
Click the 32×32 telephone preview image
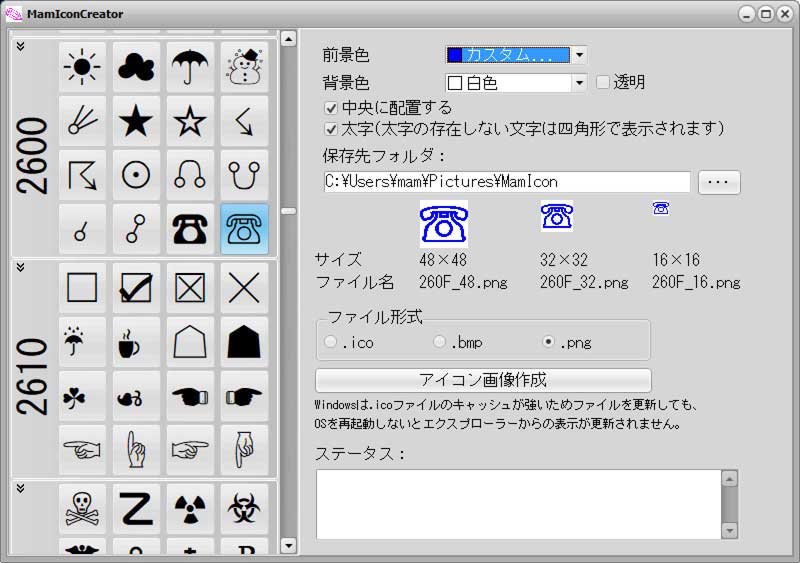tap(557, 216)
